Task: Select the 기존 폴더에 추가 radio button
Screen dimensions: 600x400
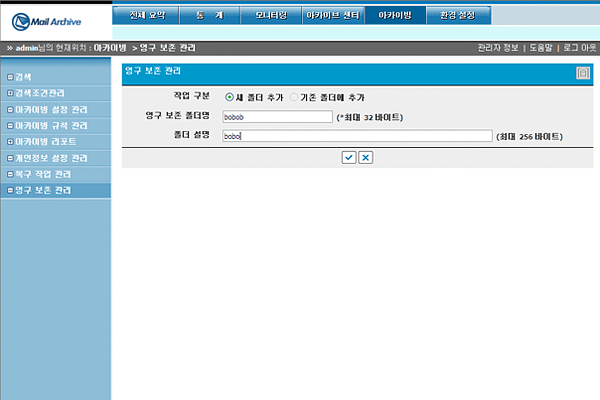Action: click(x=294, y=97)
